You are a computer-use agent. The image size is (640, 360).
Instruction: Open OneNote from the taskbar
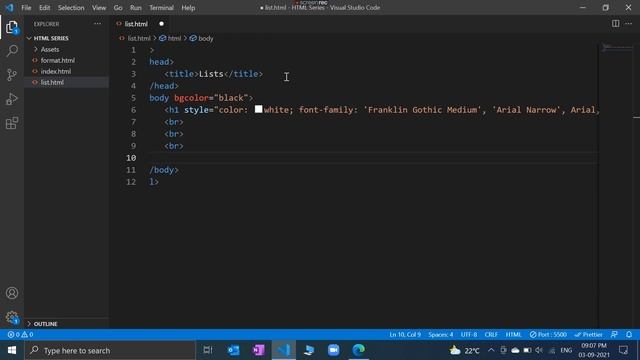[x=258, y=350]
